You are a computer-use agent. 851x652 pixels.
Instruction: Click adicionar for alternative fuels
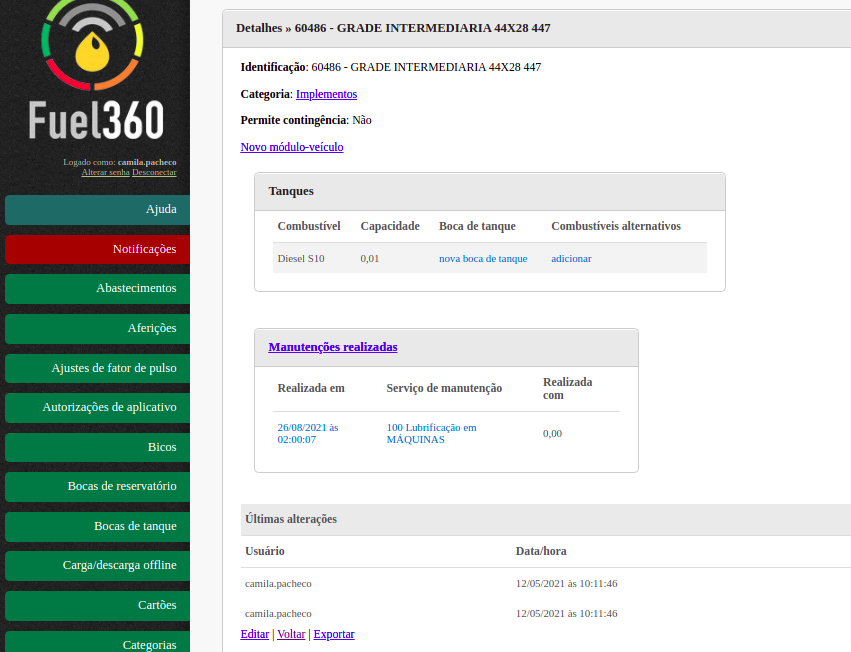571,258
